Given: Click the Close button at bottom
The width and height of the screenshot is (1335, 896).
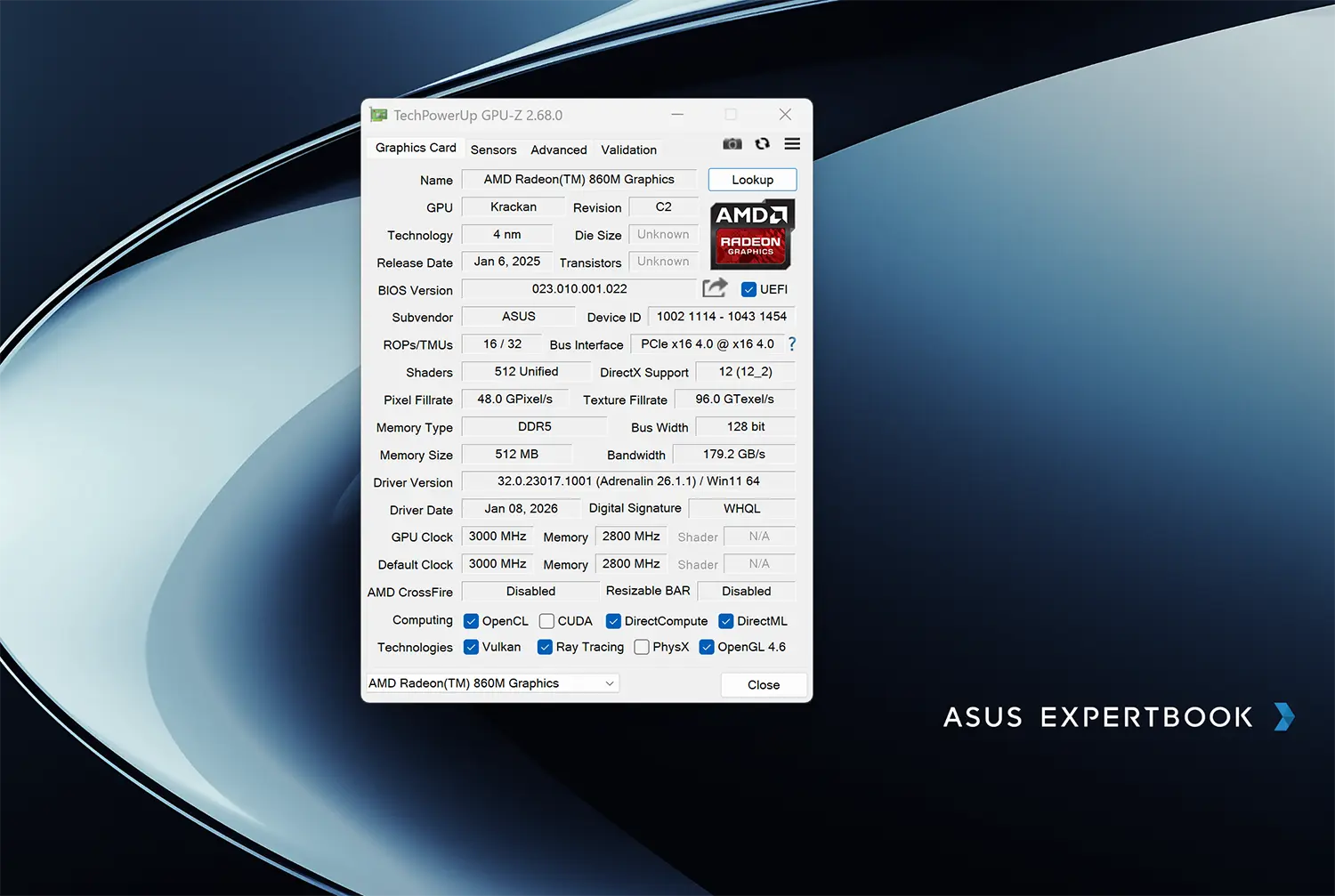Looking at the screenshot, I should 763,684.
